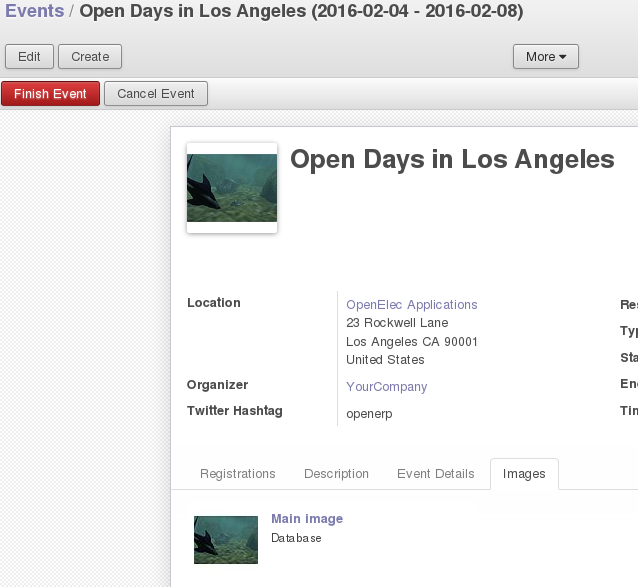Go back to the Events breadcrumb
This screenshot has height=587, width=638.
click(x=35, y=12)
